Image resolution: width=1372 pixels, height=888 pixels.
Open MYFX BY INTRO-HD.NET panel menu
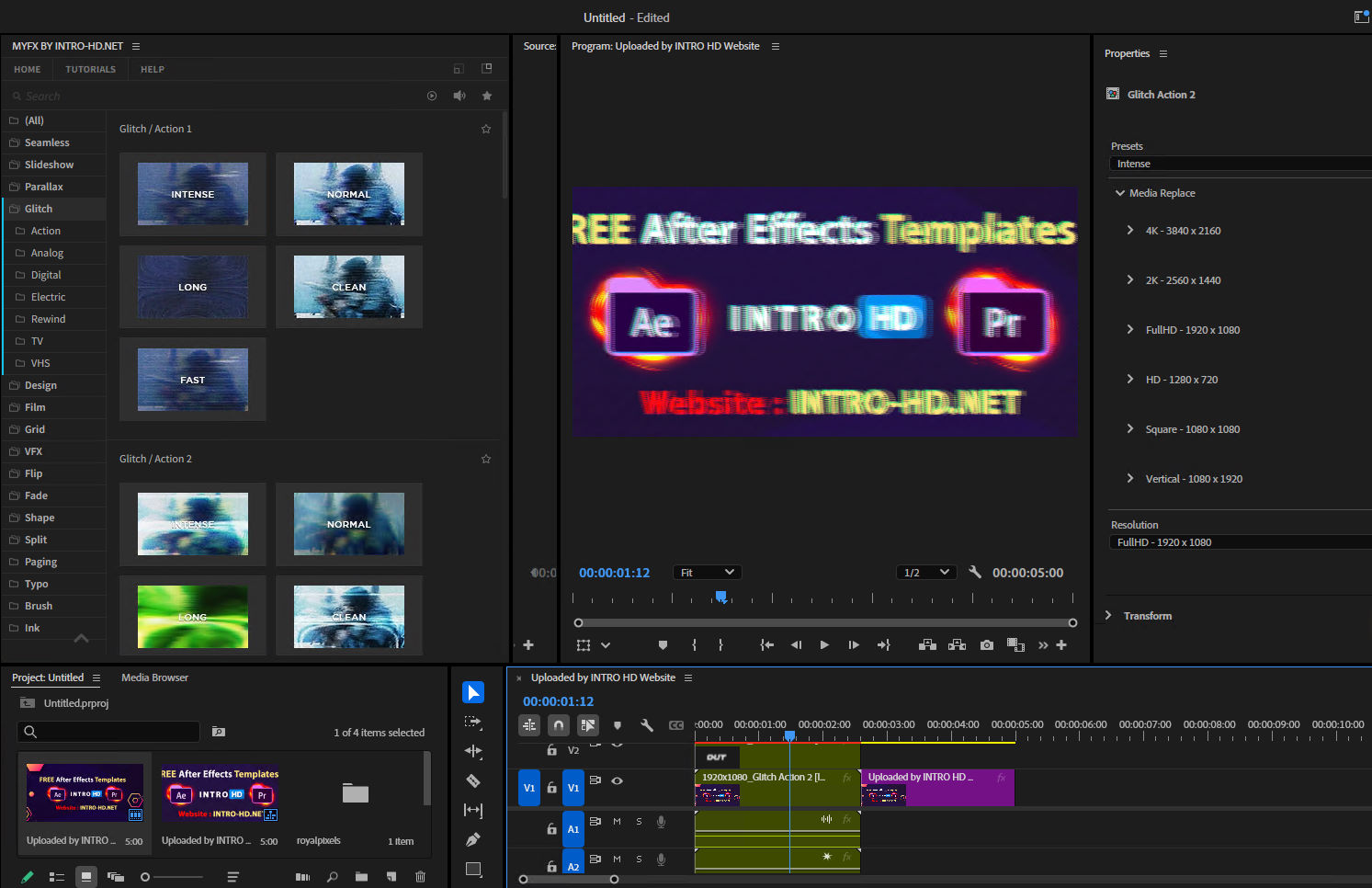tap(136, 46)
